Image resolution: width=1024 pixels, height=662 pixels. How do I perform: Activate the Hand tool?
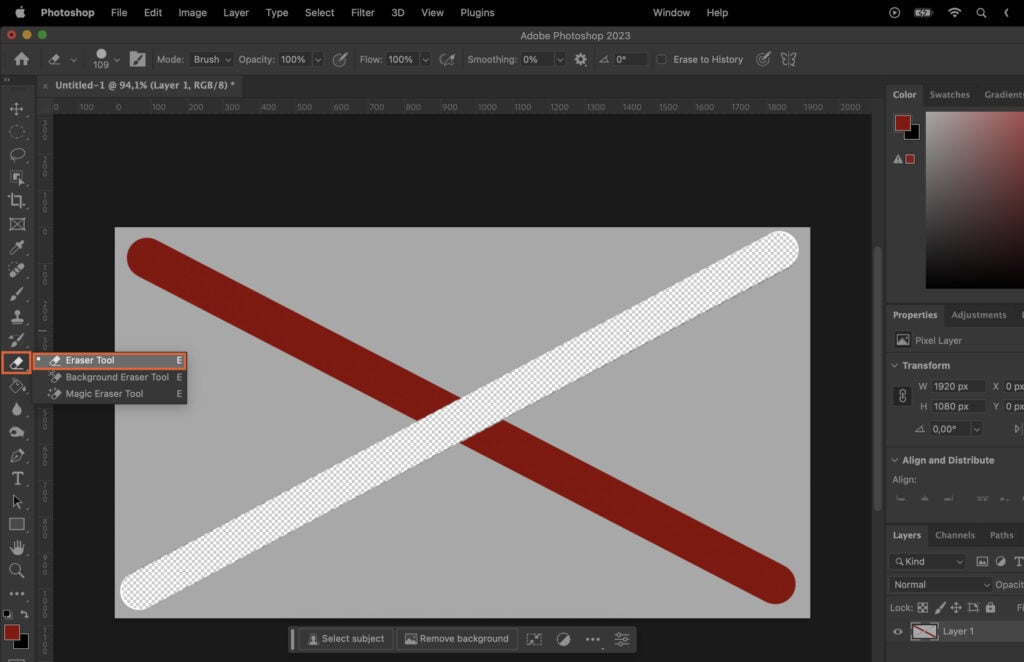(x=16, y=547)
